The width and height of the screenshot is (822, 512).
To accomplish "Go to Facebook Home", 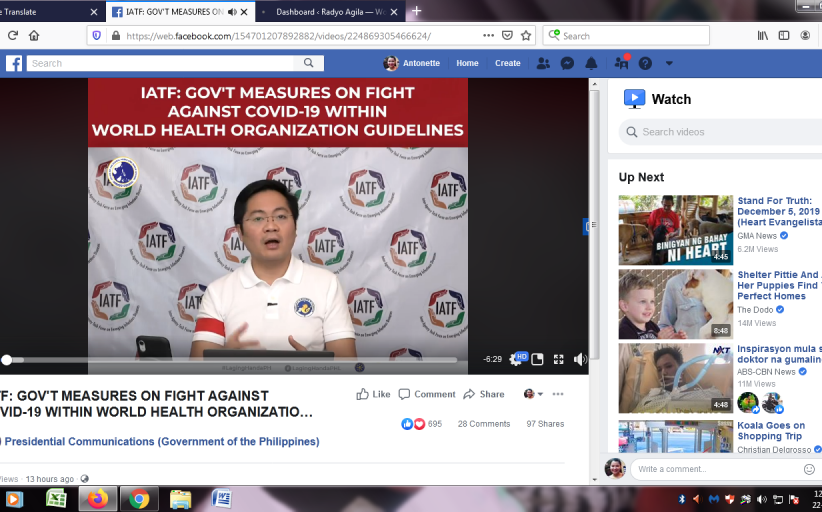I will (x=467, y=63).
